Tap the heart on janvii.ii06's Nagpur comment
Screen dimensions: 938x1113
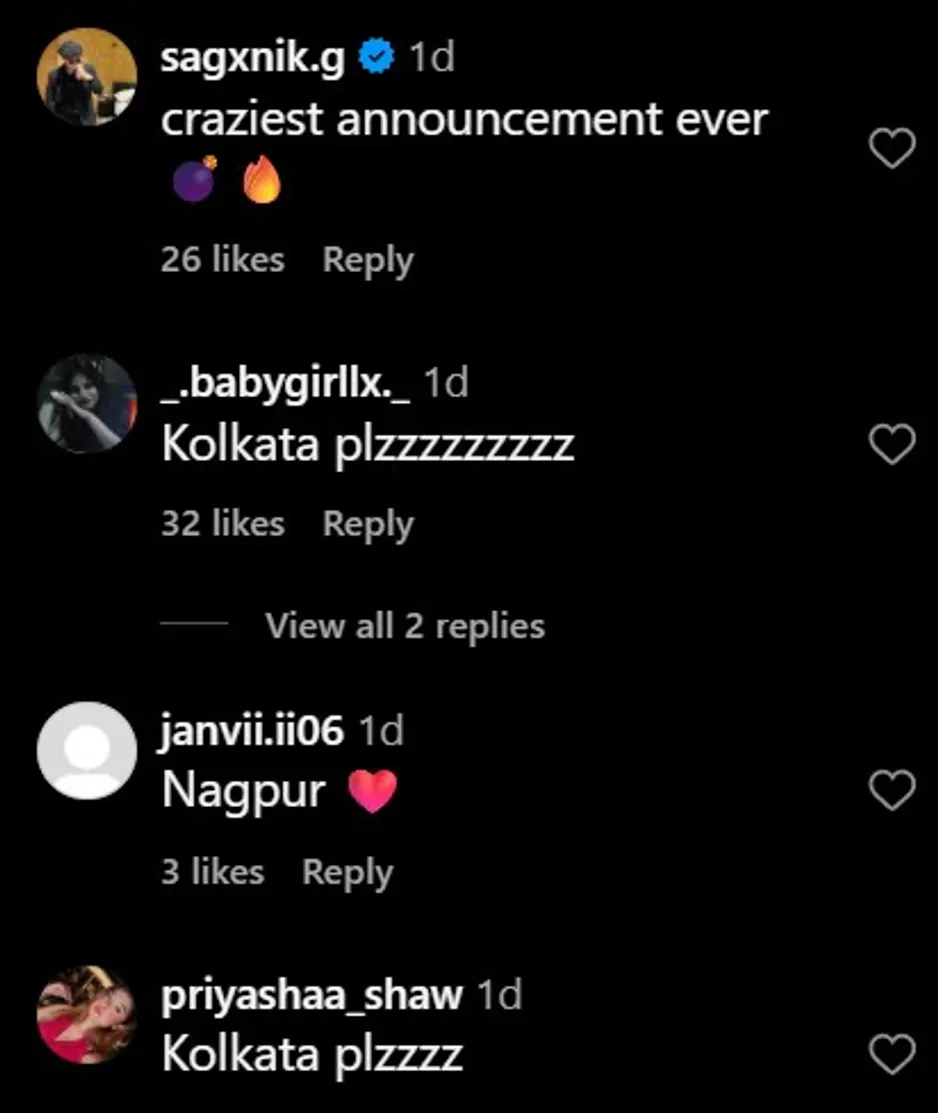click(891, 791)
